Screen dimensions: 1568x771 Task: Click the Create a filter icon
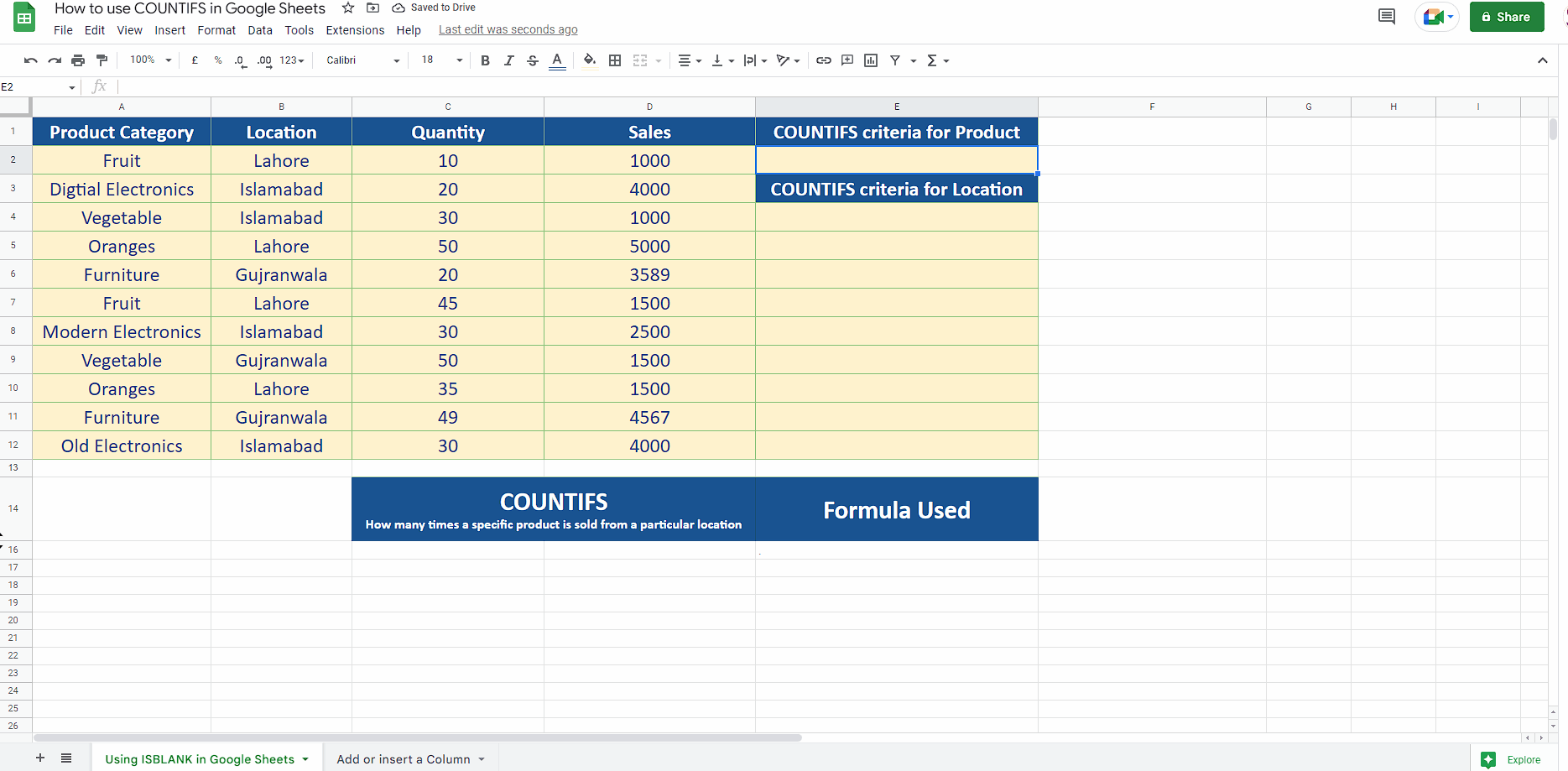coord(894,60)
